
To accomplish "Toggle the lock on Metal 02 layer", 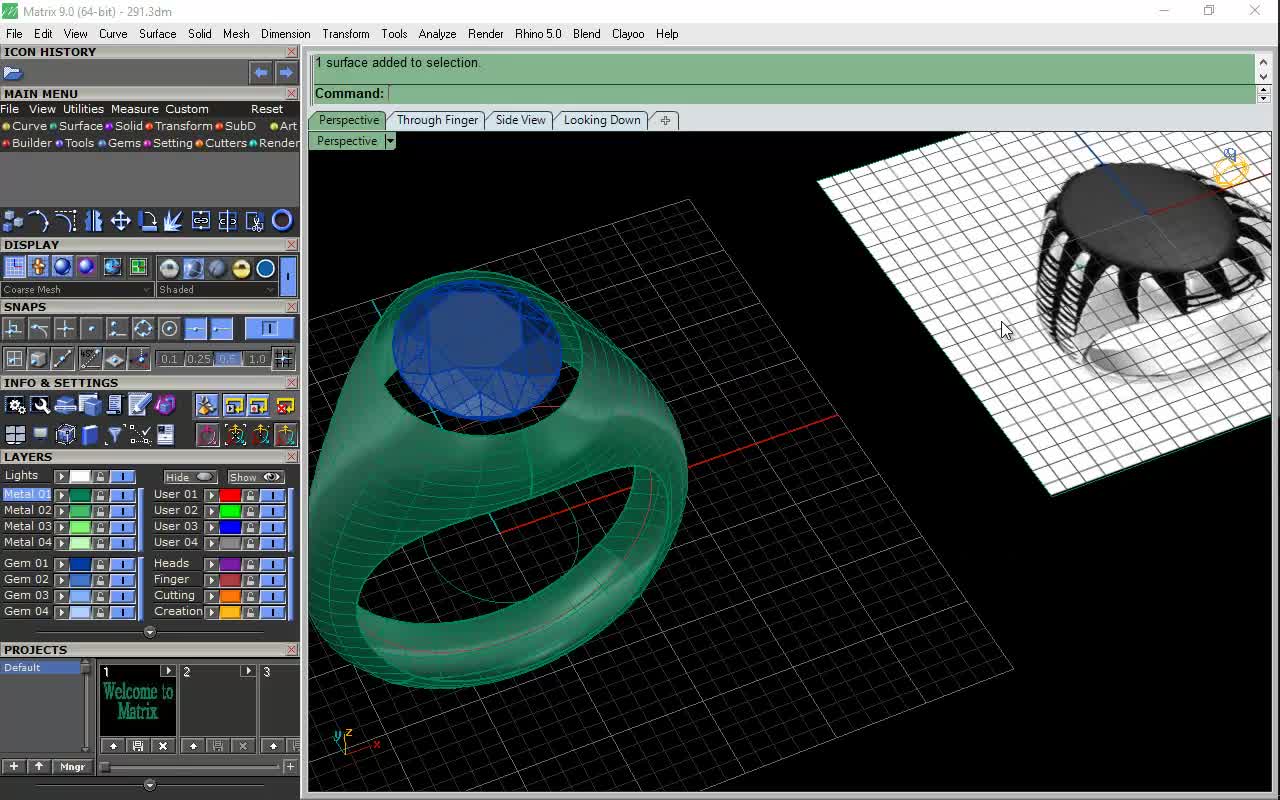I will pyautogui.click(x=100, y=511).
